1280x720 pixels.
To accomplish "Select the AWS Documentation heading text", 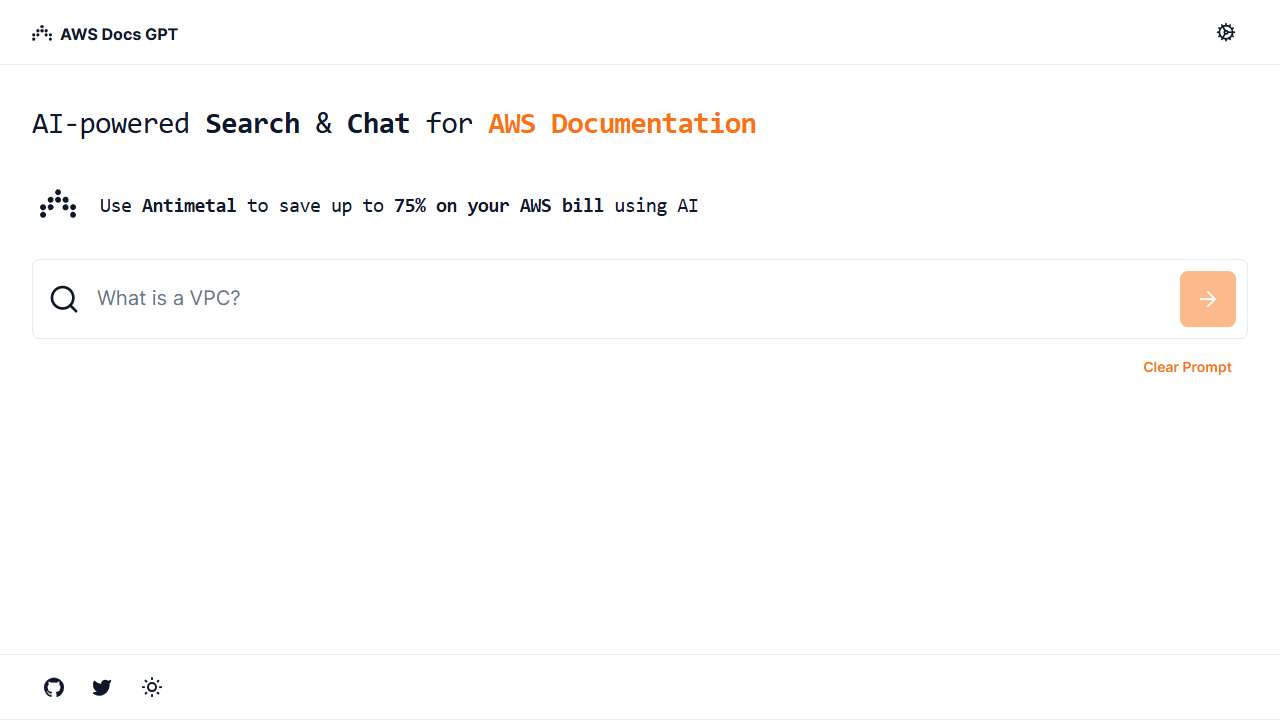I will pyautogui.click(x=621, y=123).
